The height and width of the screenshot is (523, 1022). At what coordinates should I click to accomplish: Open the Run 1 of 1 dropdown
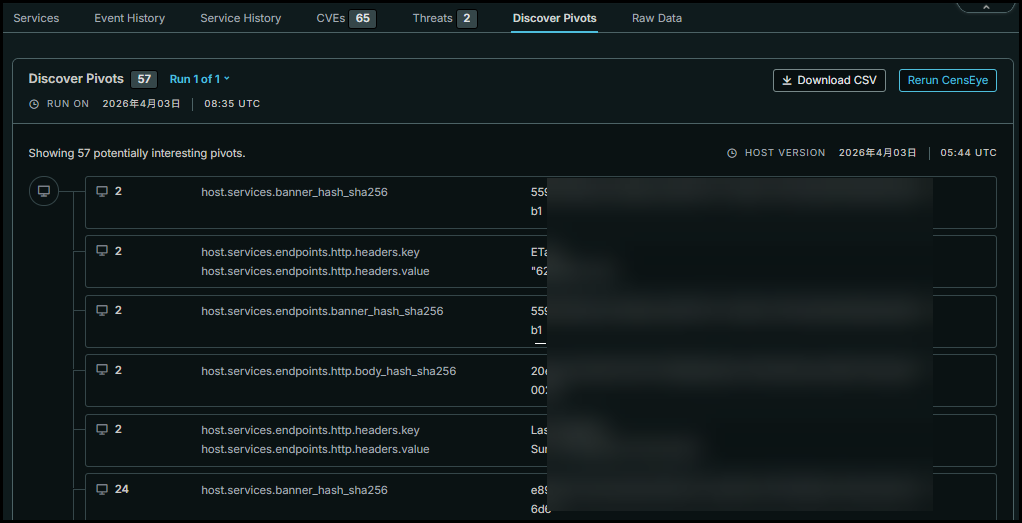pyautogui.click(x=199, y=79)
